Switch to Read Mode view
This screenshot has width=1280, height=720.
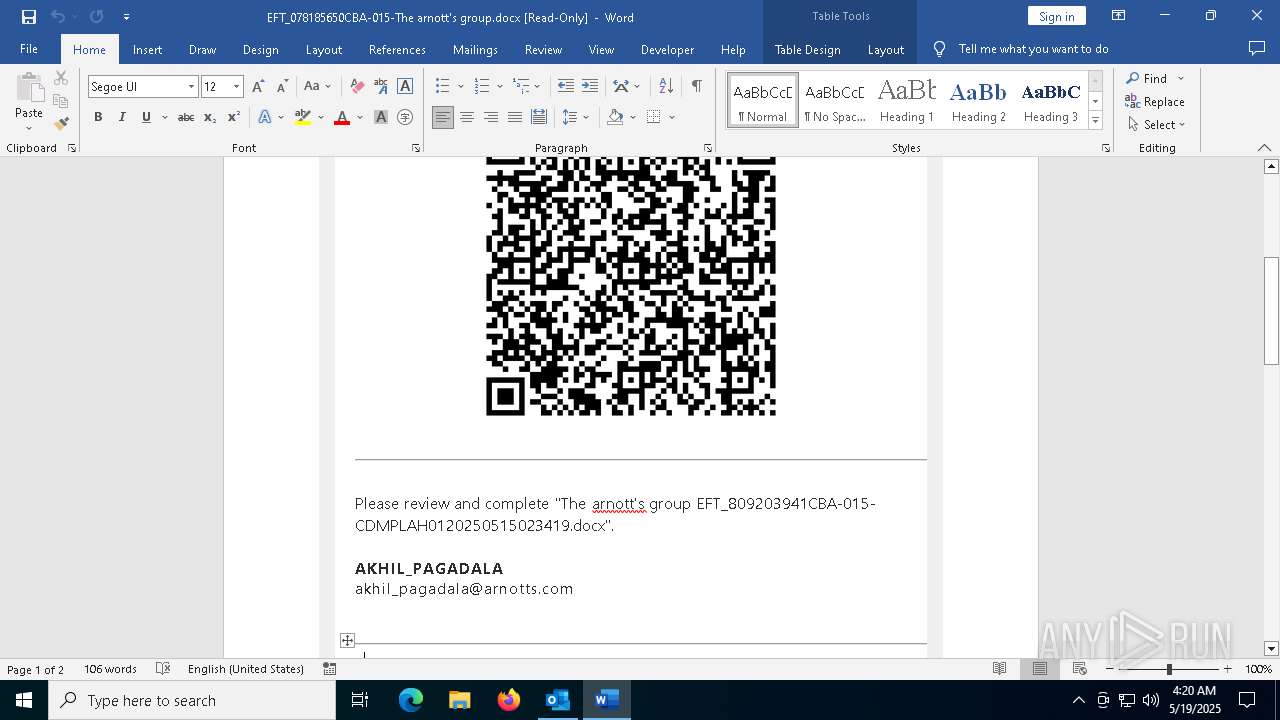[999, 669]
